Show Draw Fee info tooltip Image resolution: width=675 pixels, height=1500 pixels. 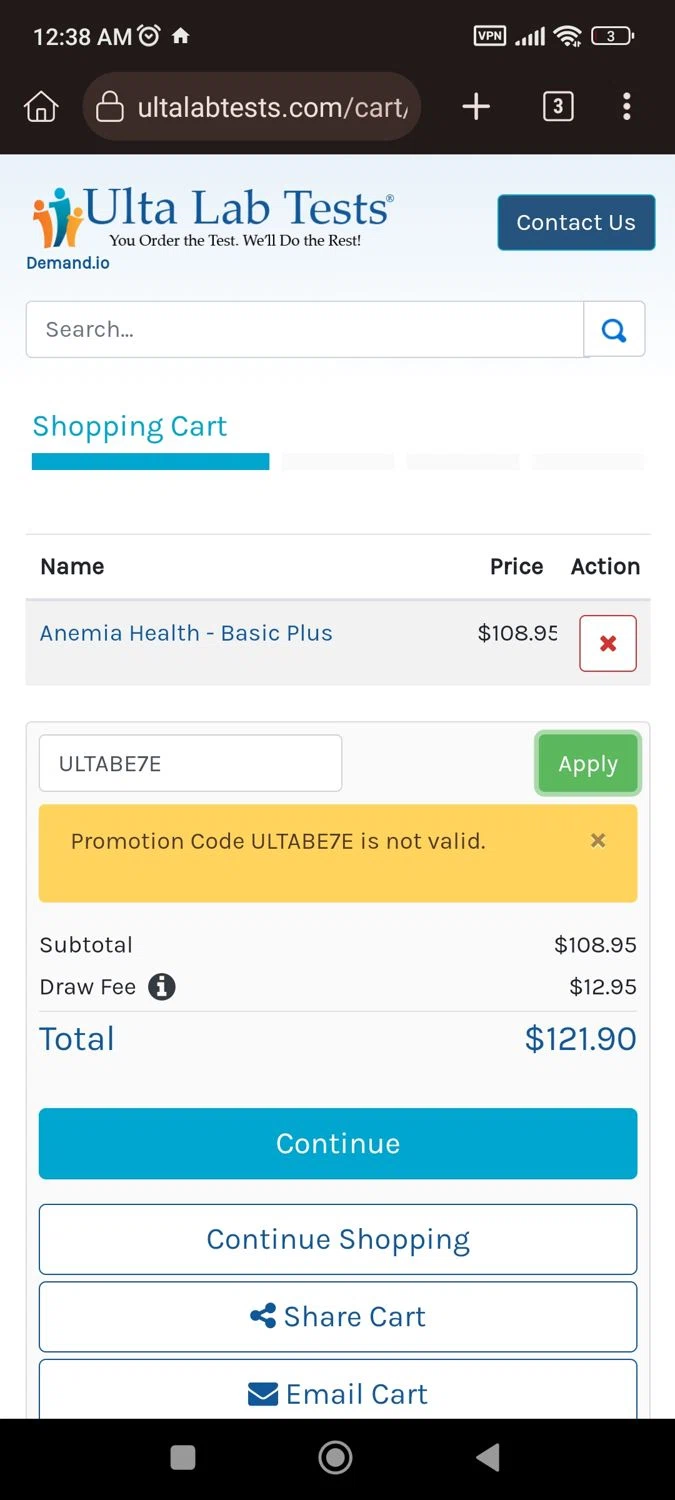(x=162, y=987)
